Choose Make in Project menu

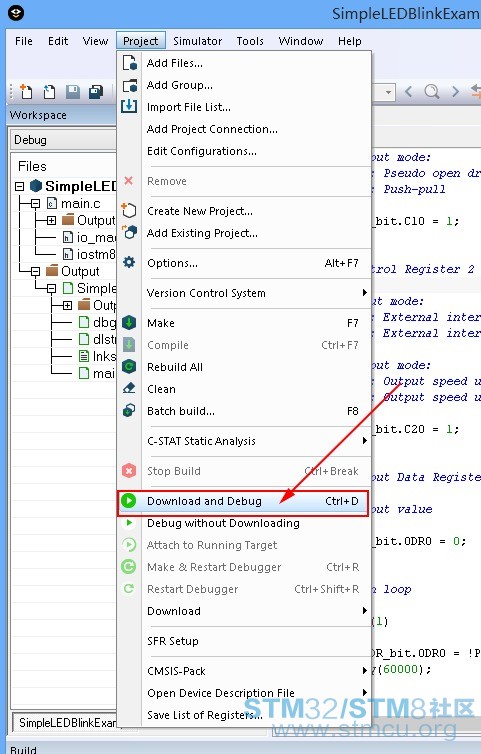click(x=244, y=323)
